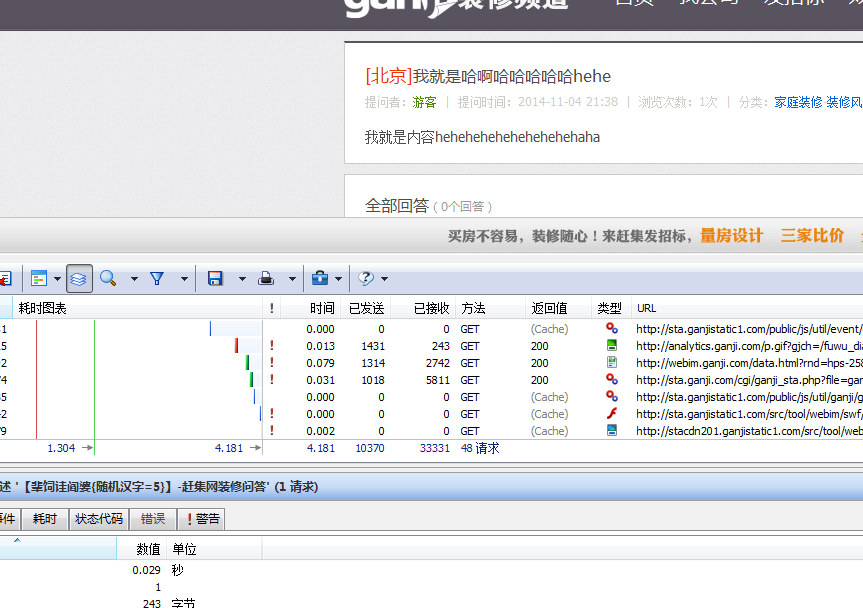Open the 家庭装修 category link
The width and height of the screenshot is (863, 608).
798,101
